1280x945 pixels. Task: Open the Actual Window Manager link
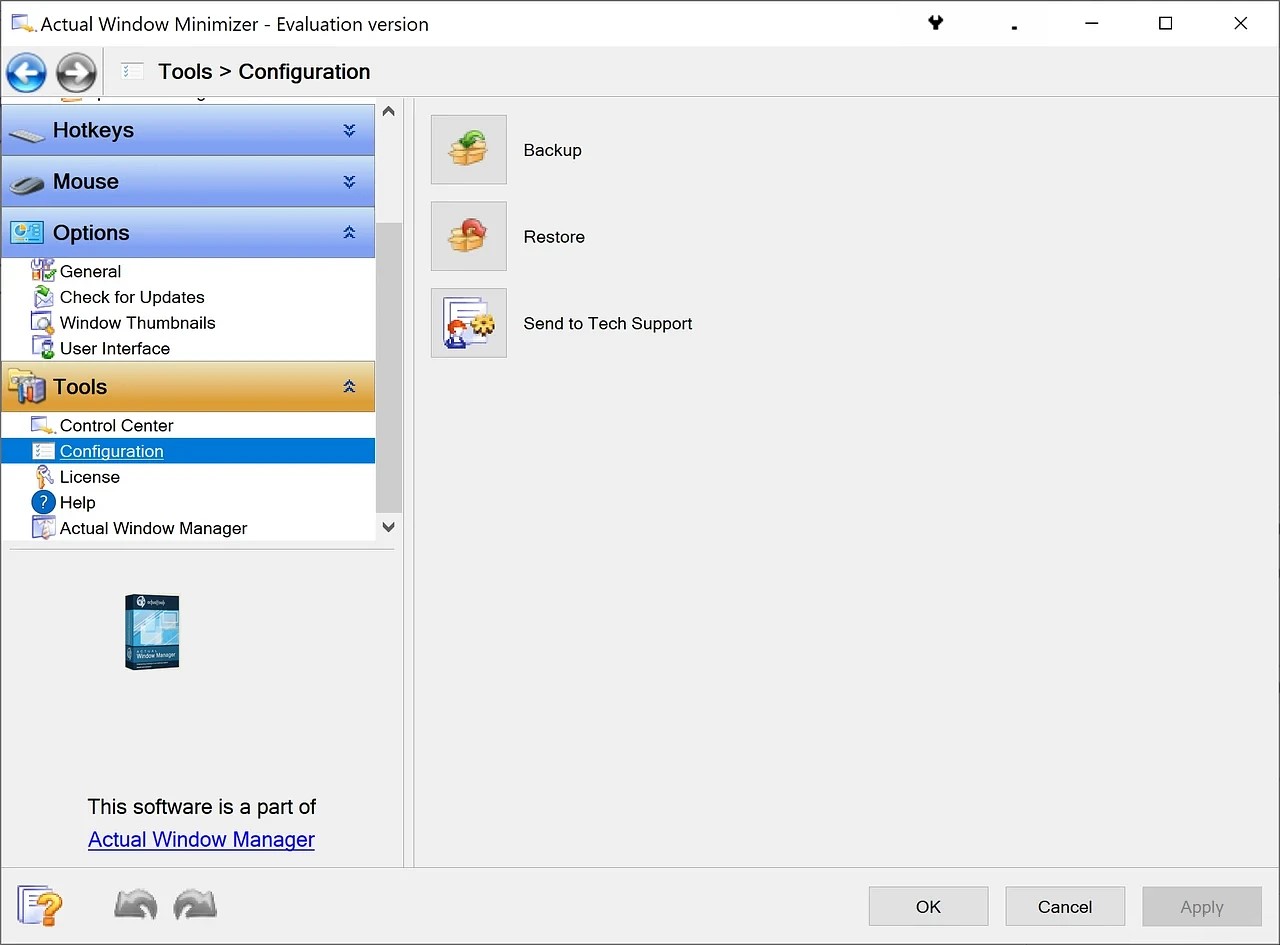[200, 839]
